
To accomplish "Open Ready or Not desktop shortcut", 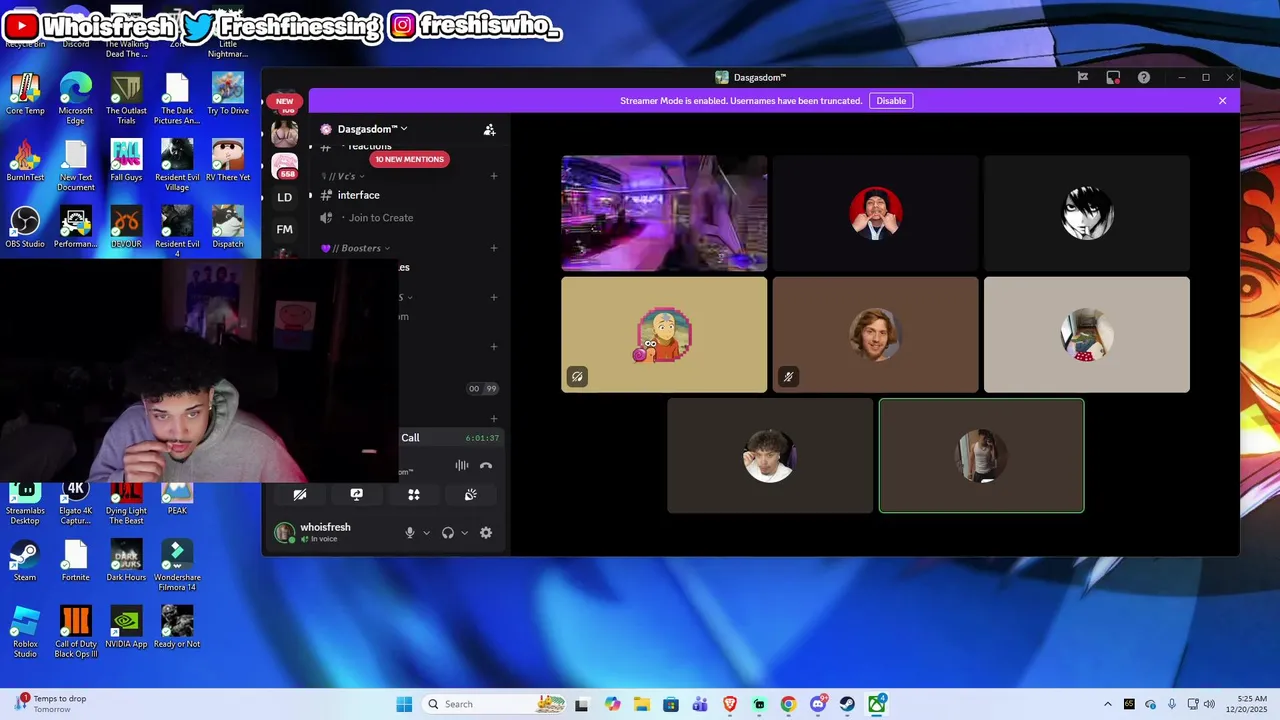I will pyautogui.click(x=177, y=628).
